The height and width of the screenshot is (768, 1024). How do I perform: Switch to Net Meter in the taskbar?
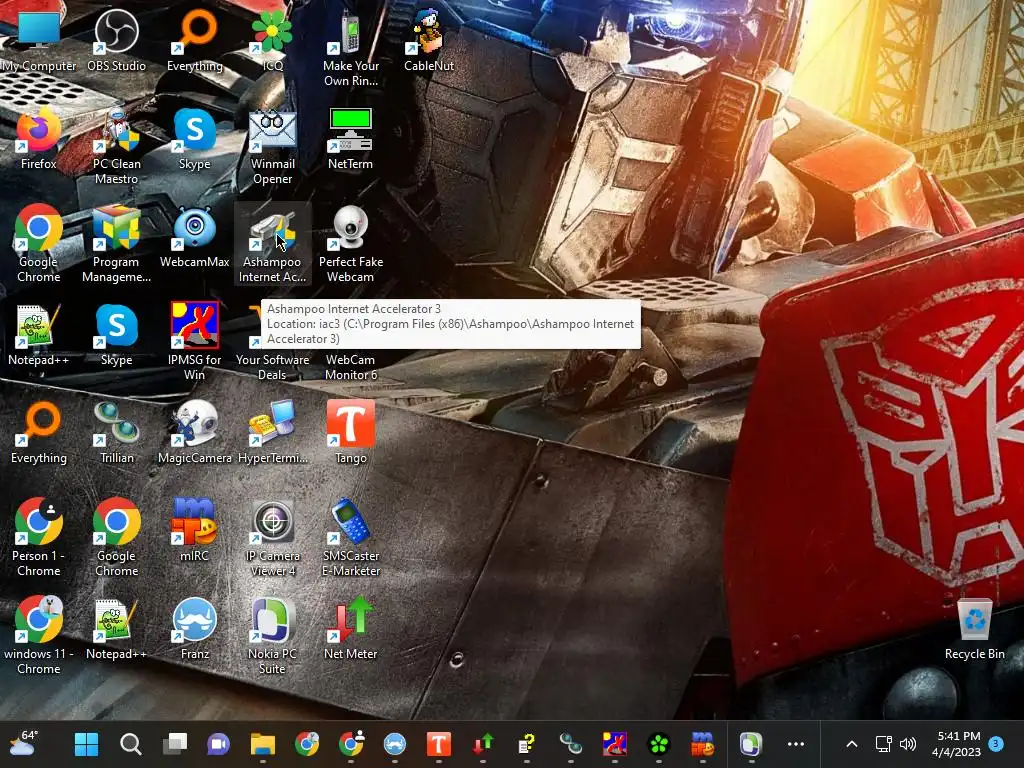tap(483, 744)
